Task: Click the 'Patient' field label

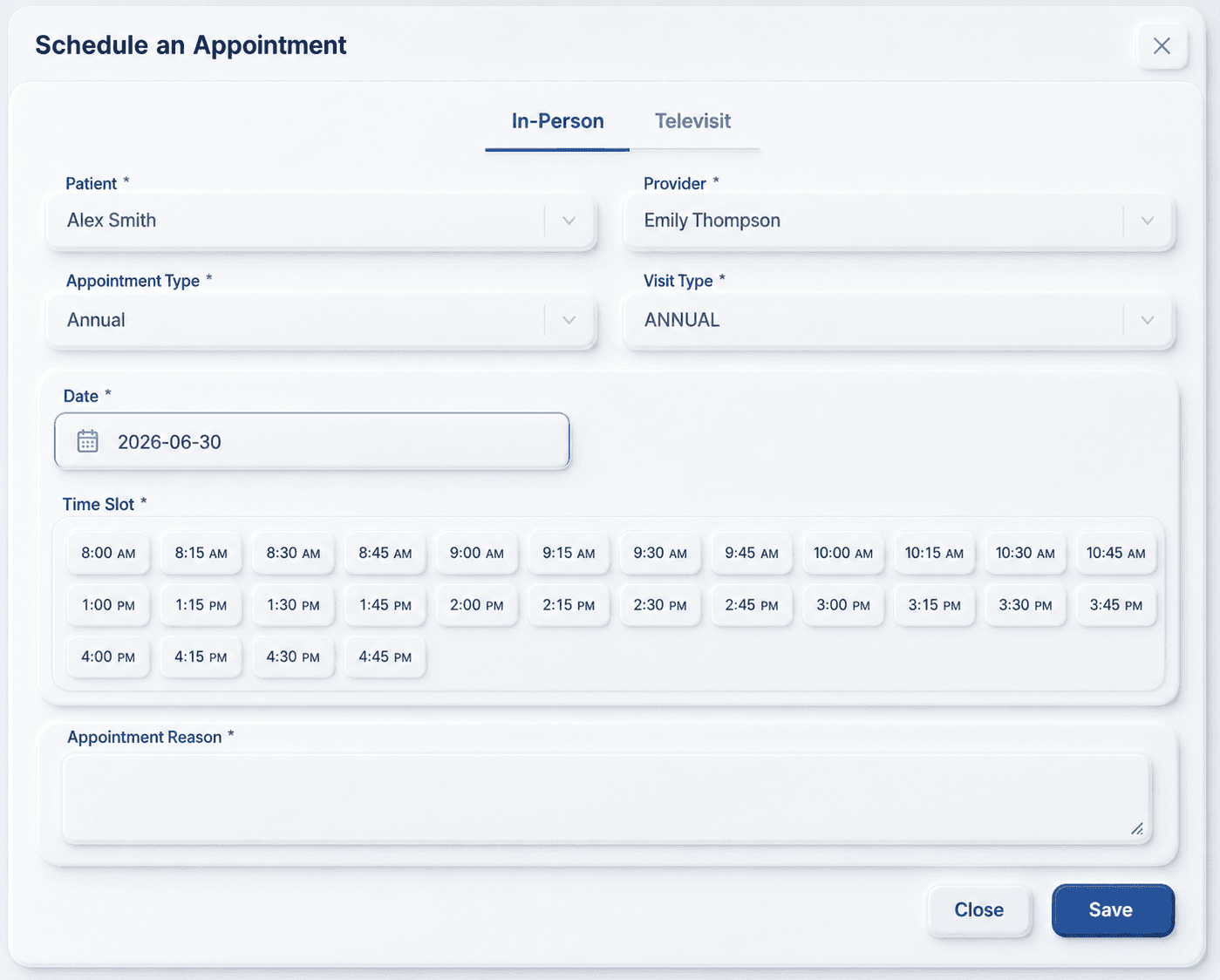Action: click(x=91, y=183)
